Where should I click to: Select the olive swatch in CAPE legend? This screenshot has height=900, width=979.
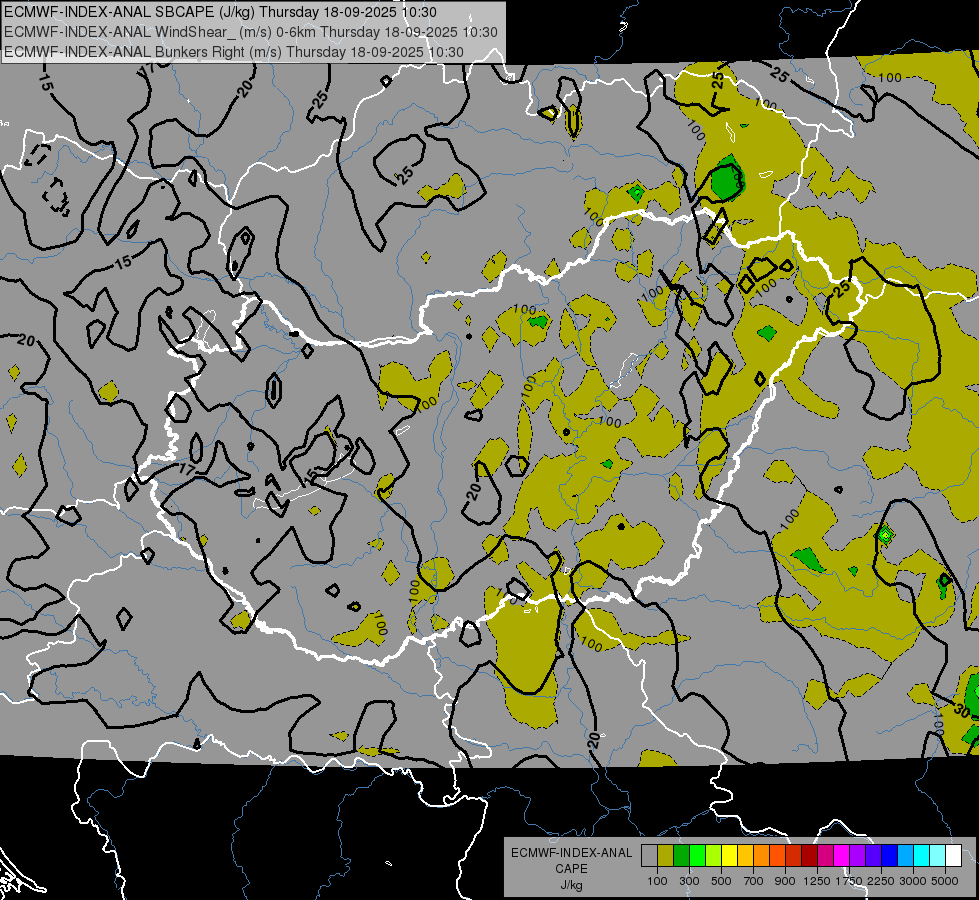665,856
